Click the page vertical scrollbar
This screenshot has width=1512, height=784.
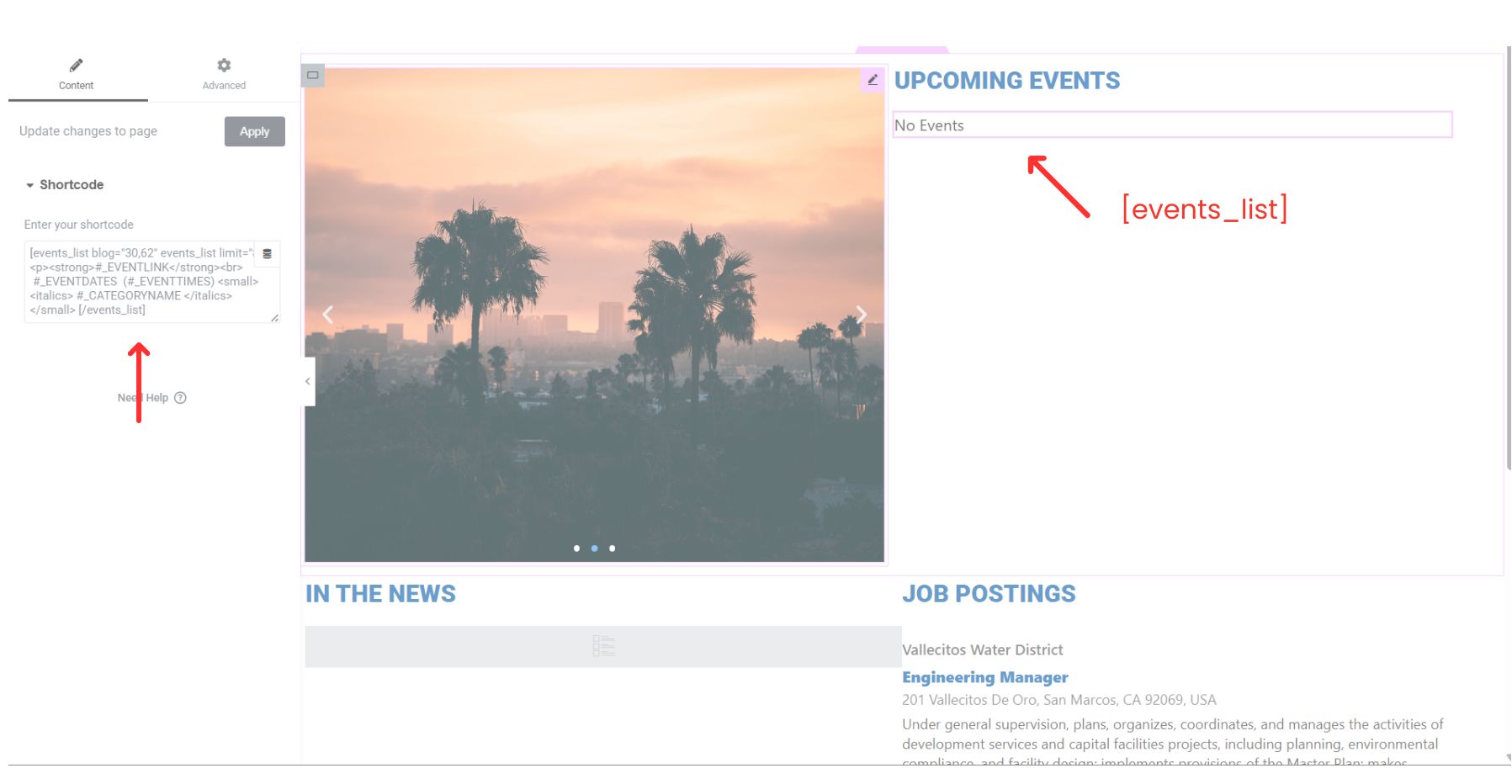(x=1506, y=252)
